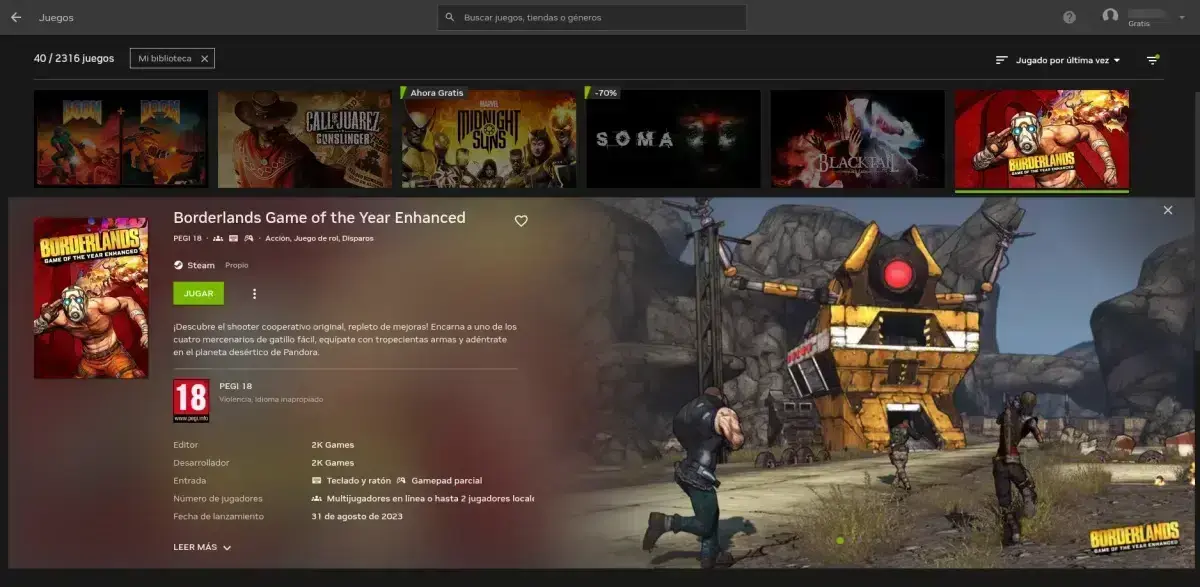Click the search magnifier icon
This screenshot has height=587, width=1200.
[x=450, y=17]
